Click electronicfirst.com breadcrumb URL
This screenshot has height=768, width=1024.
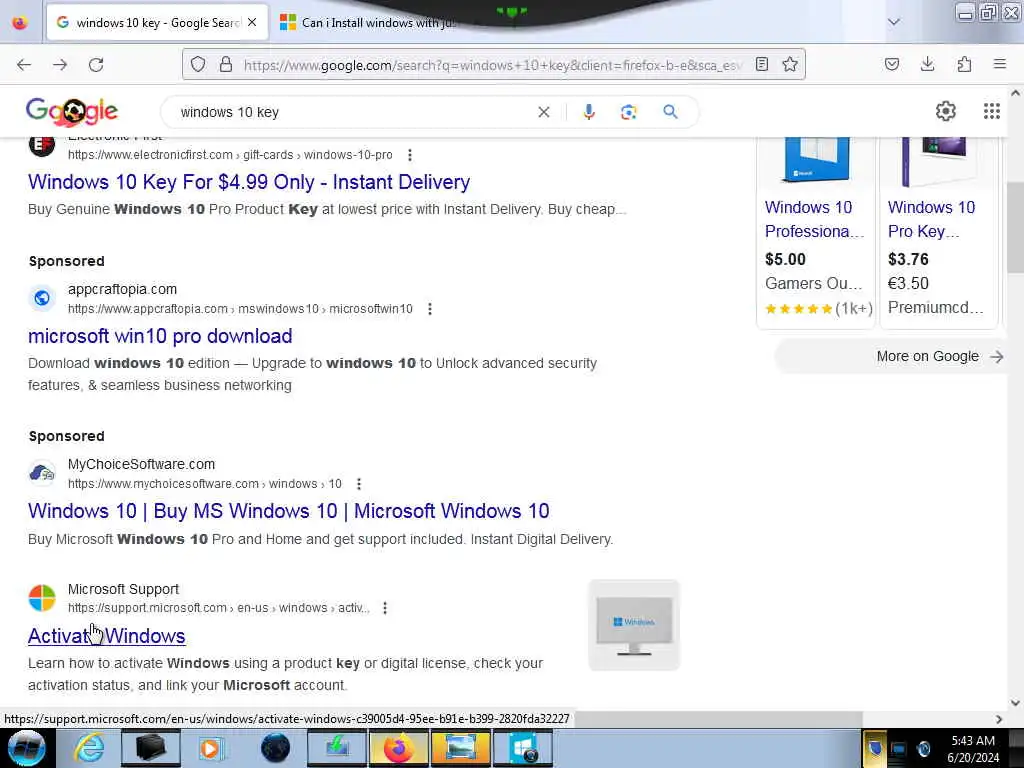coord(231,155)
